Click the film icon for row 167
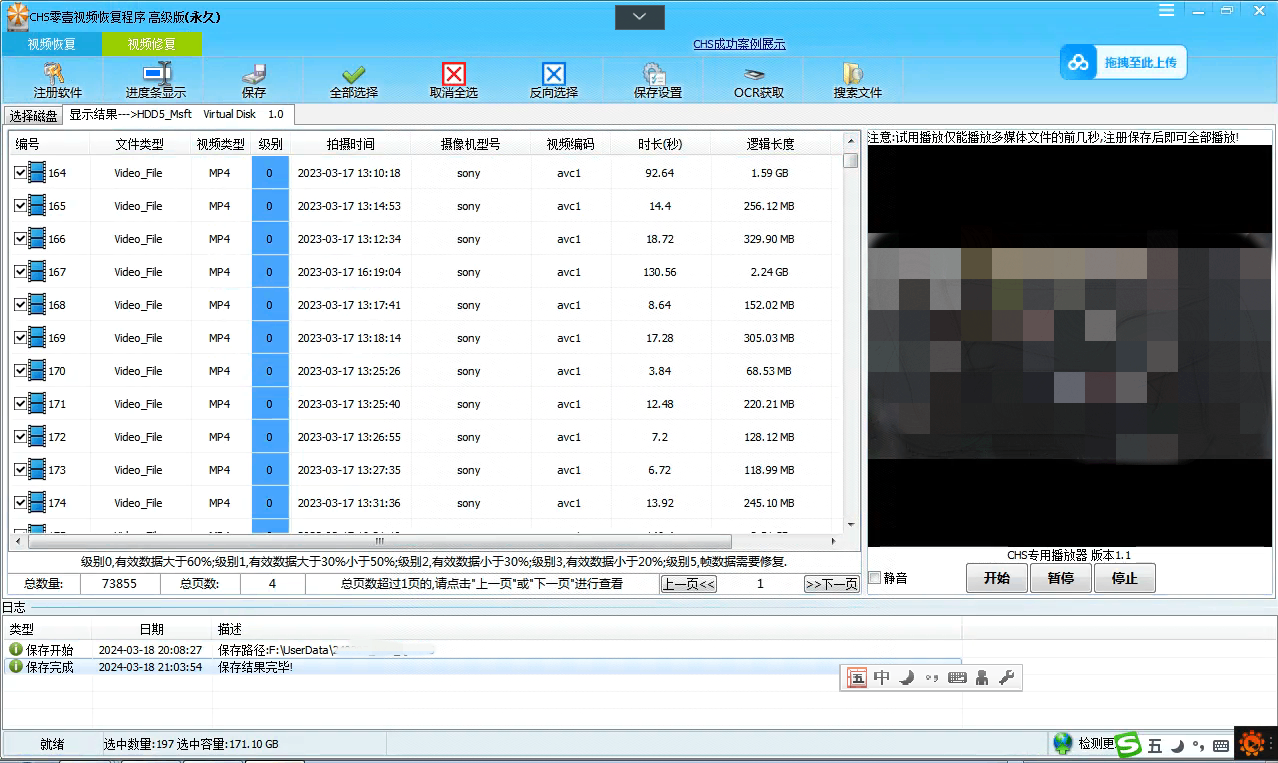Viewport: 1278px width, 763px height. (37, 272)
